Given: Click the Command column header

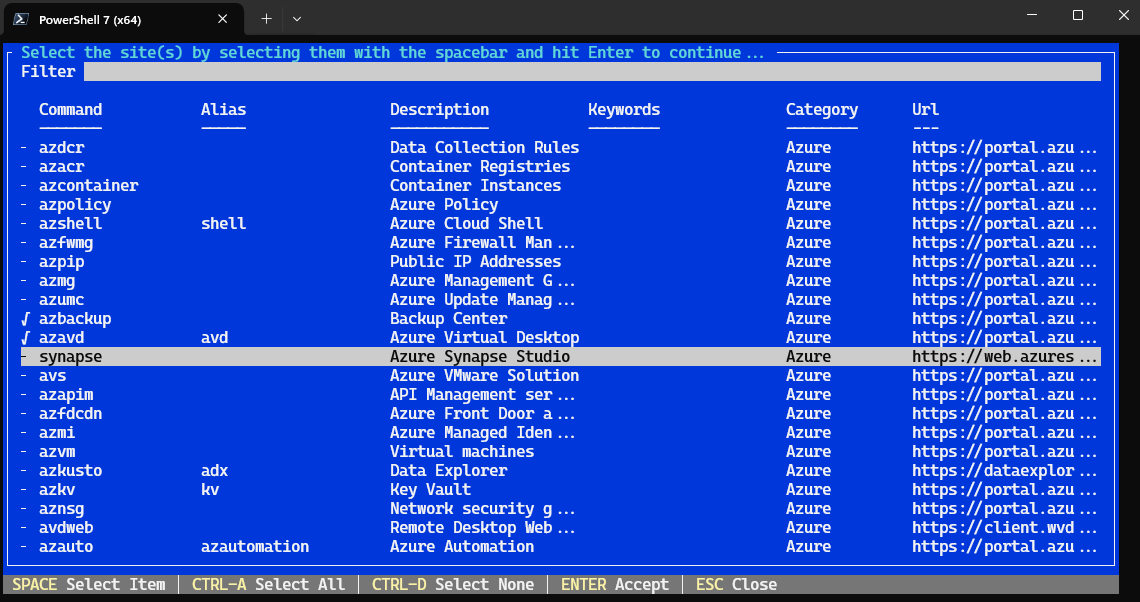Looking at the screenshot, I should pos(71,109).
